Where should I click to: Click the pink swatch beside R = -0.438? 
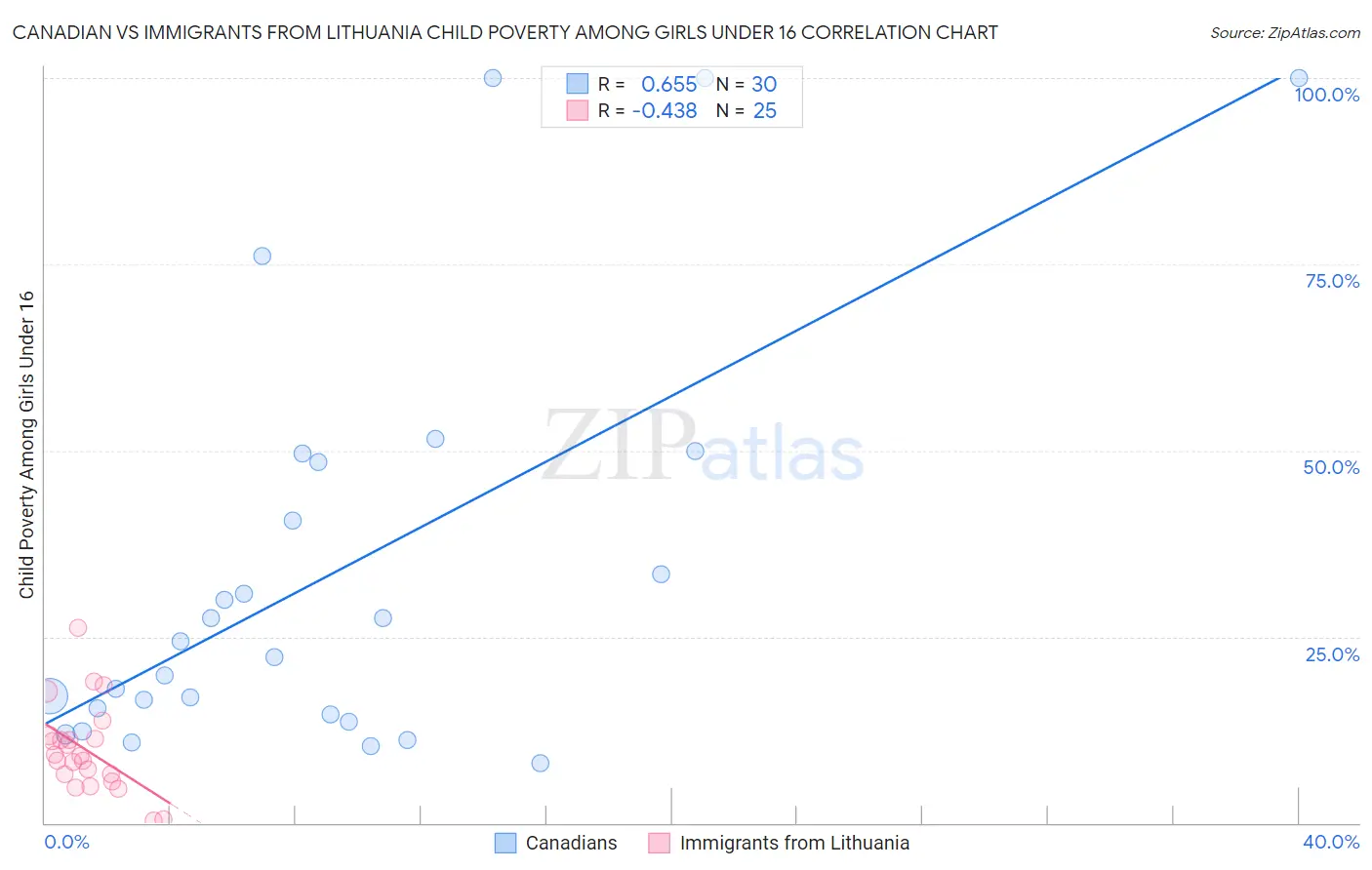[578, 111]
